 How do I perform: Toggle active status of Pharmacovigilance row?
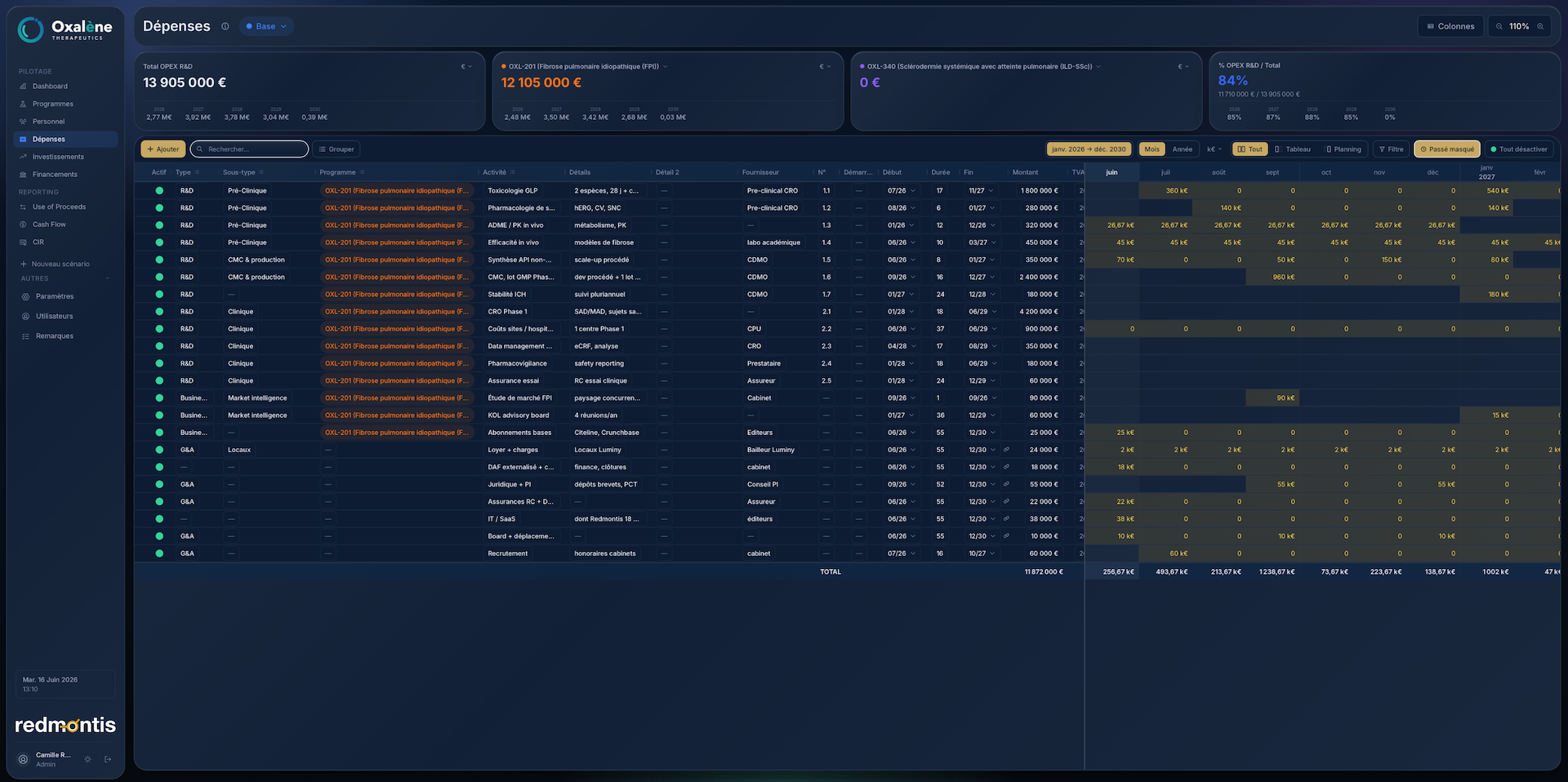click(x=159, y=363)
